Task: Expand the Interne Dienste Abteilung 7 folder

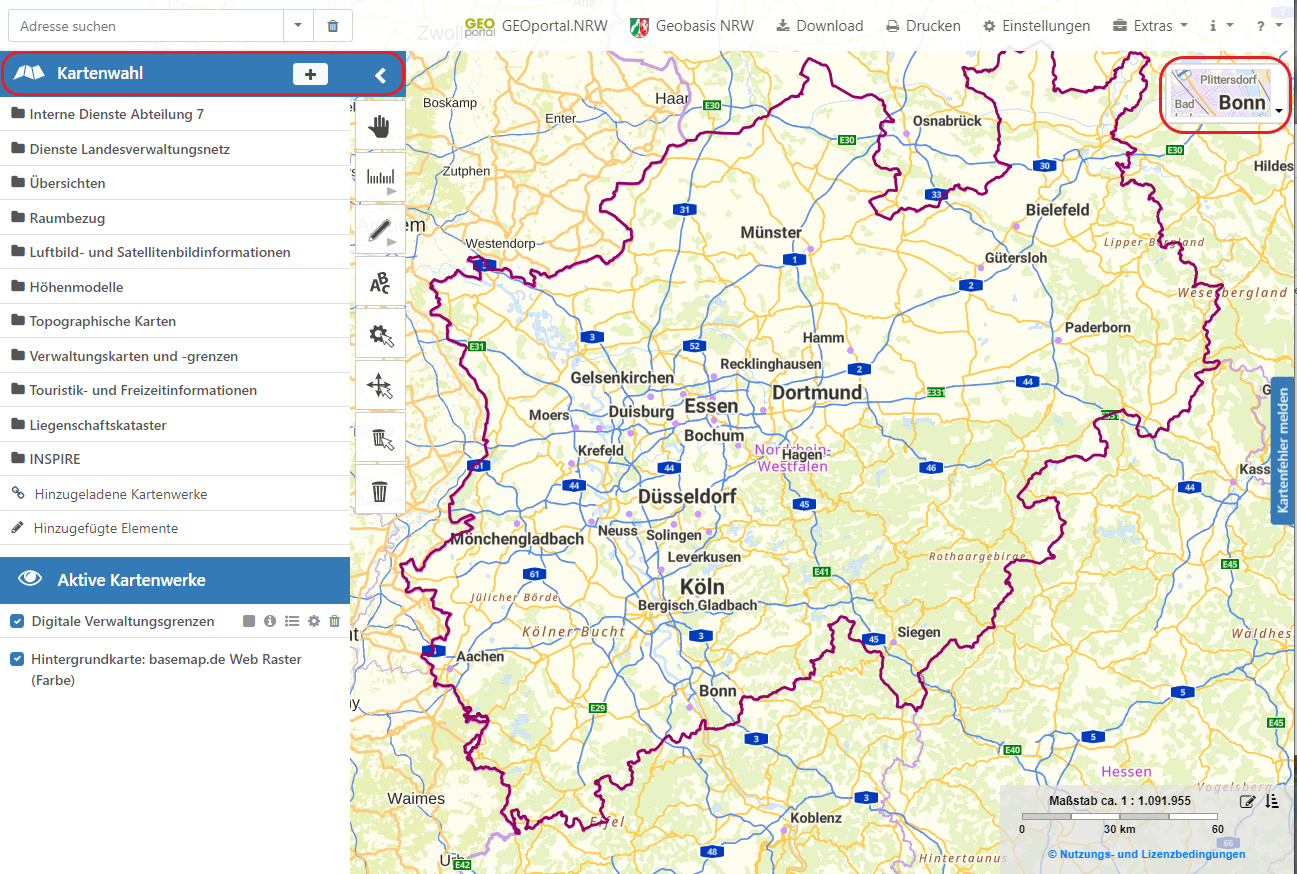Action: tap(175, 114)
